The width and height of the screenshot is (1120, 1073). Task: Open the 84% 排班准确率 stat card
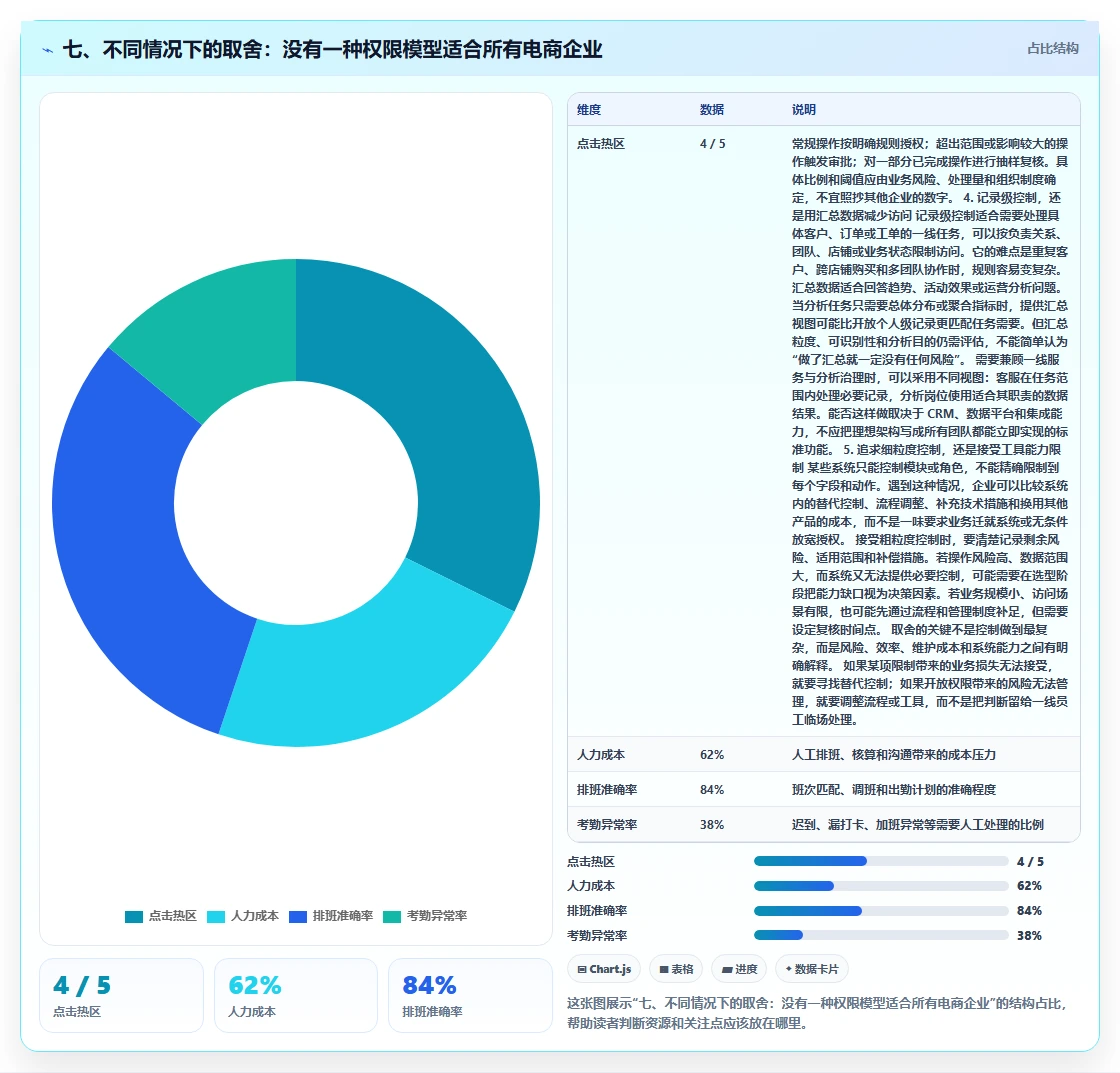(470, 996)
